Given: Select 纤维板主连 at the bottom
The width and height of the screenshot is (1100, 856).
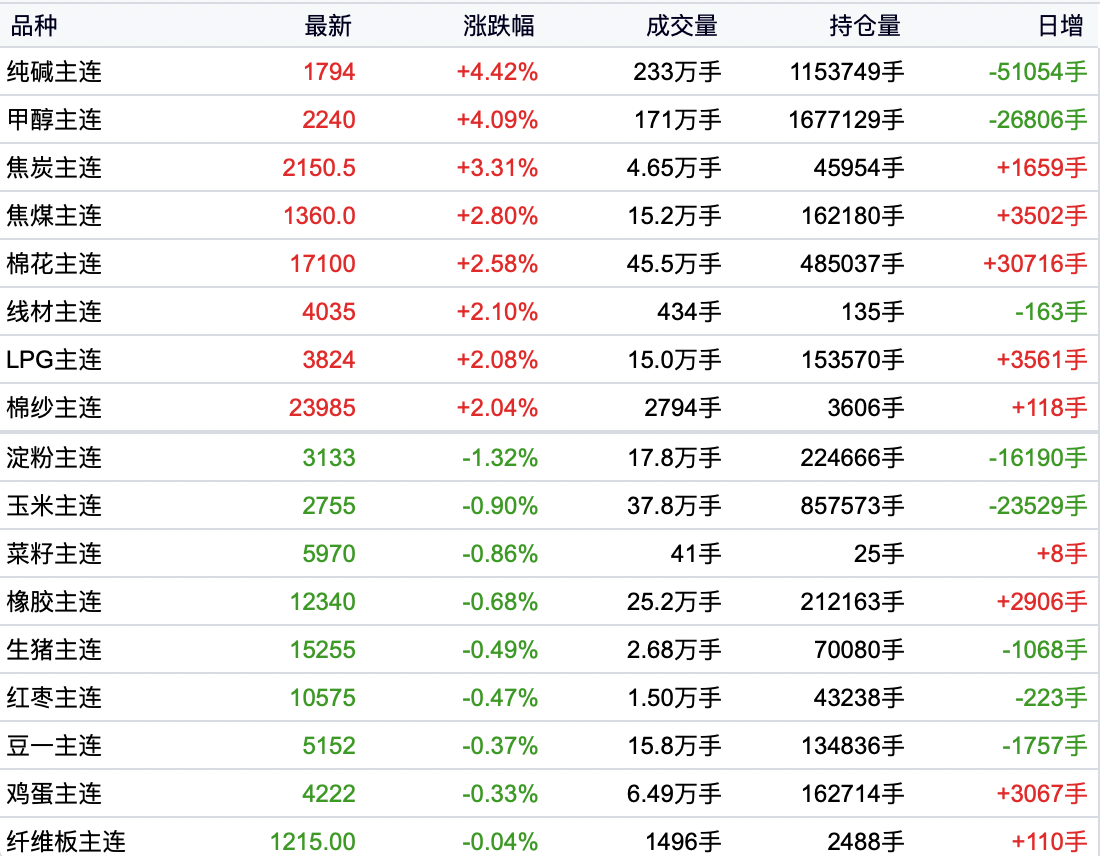Looking at the screenshot, I should click(66, 842).
